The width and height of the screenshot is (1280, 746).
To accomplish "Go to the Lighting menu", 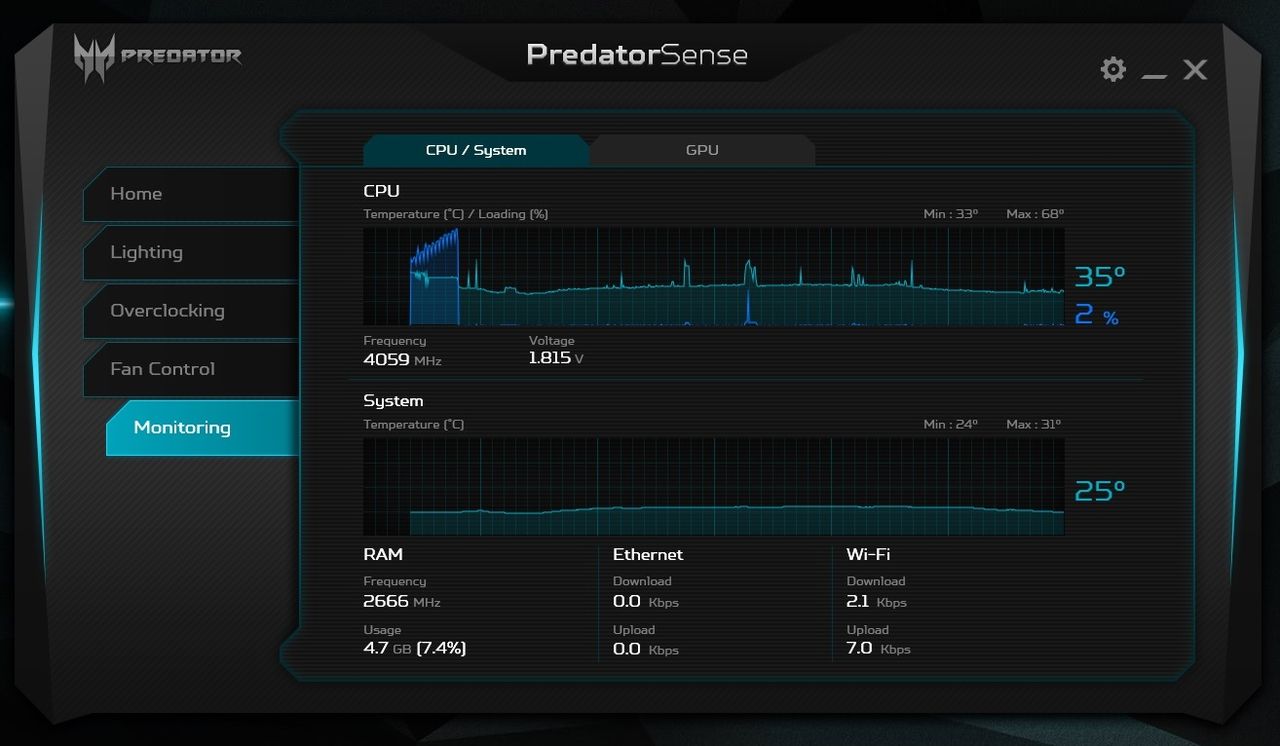I will (190, 252).
